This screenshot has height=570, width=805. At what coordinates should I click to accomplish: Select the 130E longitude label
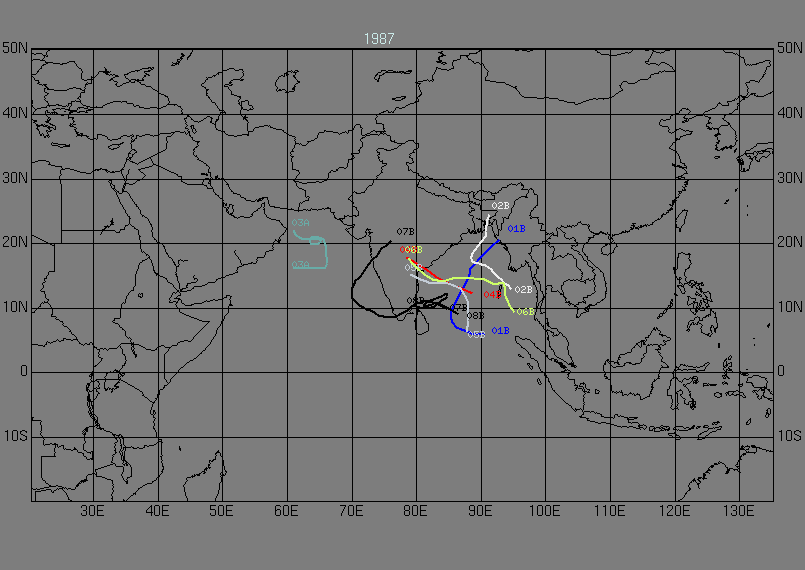[738, 510]
